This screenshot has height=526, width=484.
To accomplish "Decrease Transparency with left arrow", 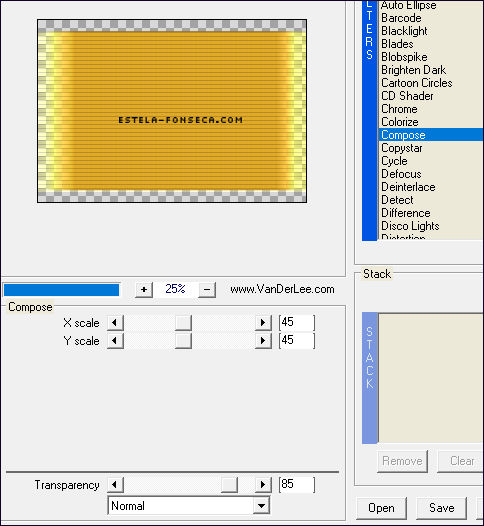I will (115, 485).
